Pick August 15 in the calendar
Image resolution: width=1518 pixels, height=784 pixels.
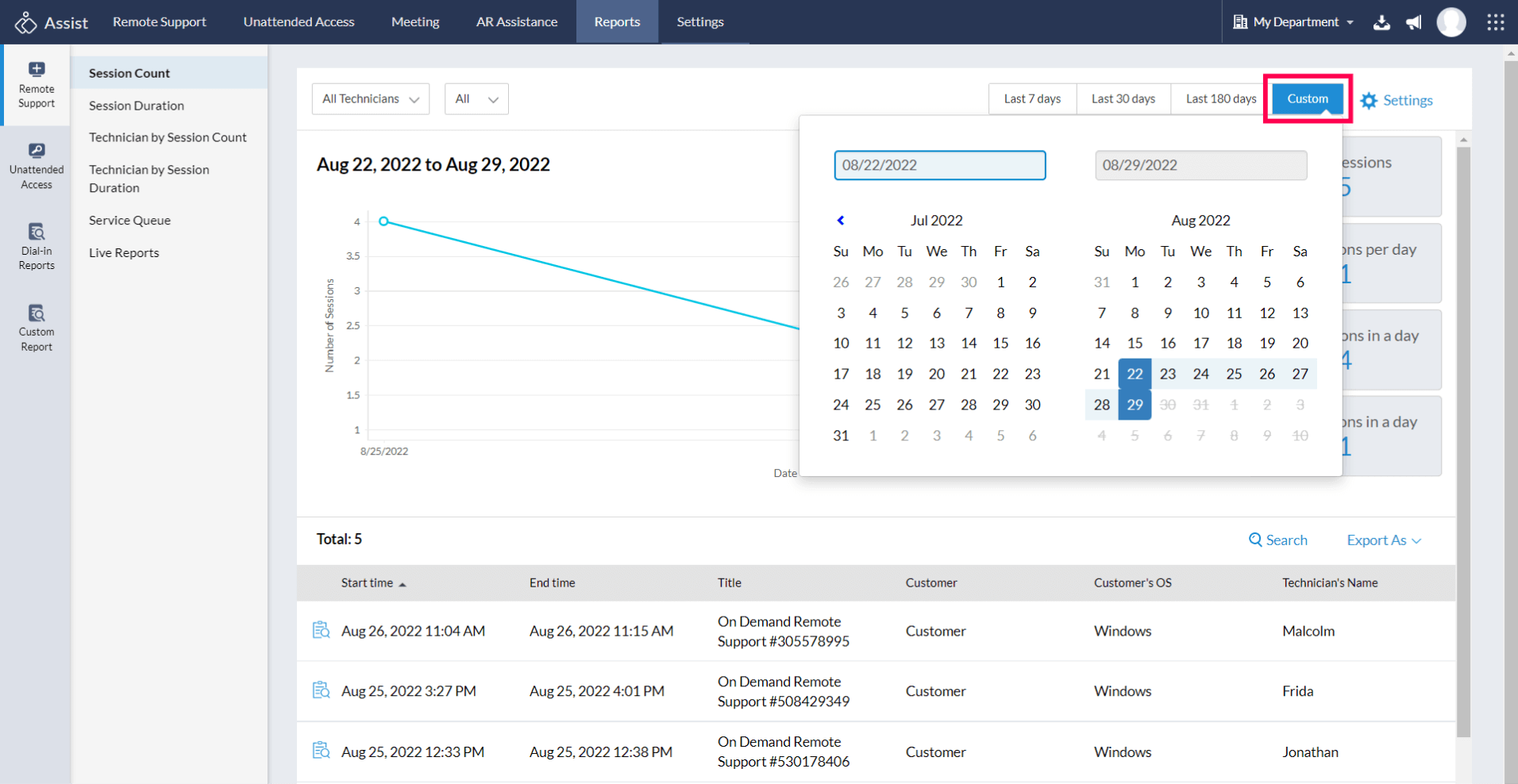click(x=1135, y=344)
